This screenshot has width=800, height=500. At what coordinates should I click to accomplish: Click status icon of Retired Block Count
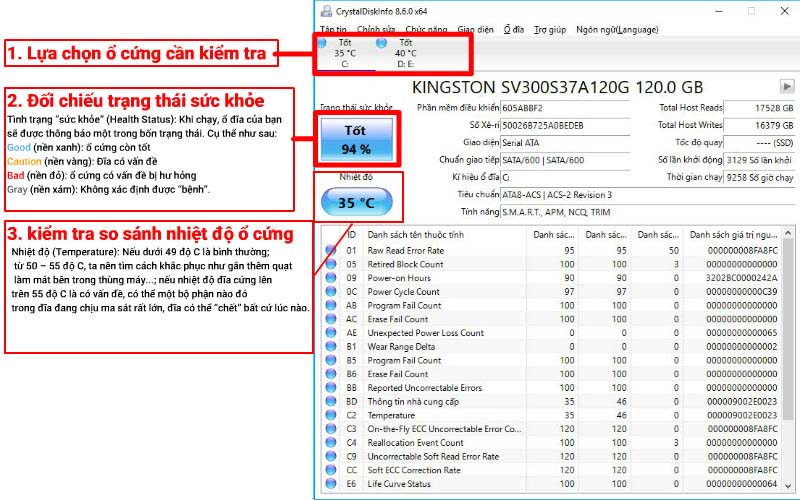click(331, 264)
